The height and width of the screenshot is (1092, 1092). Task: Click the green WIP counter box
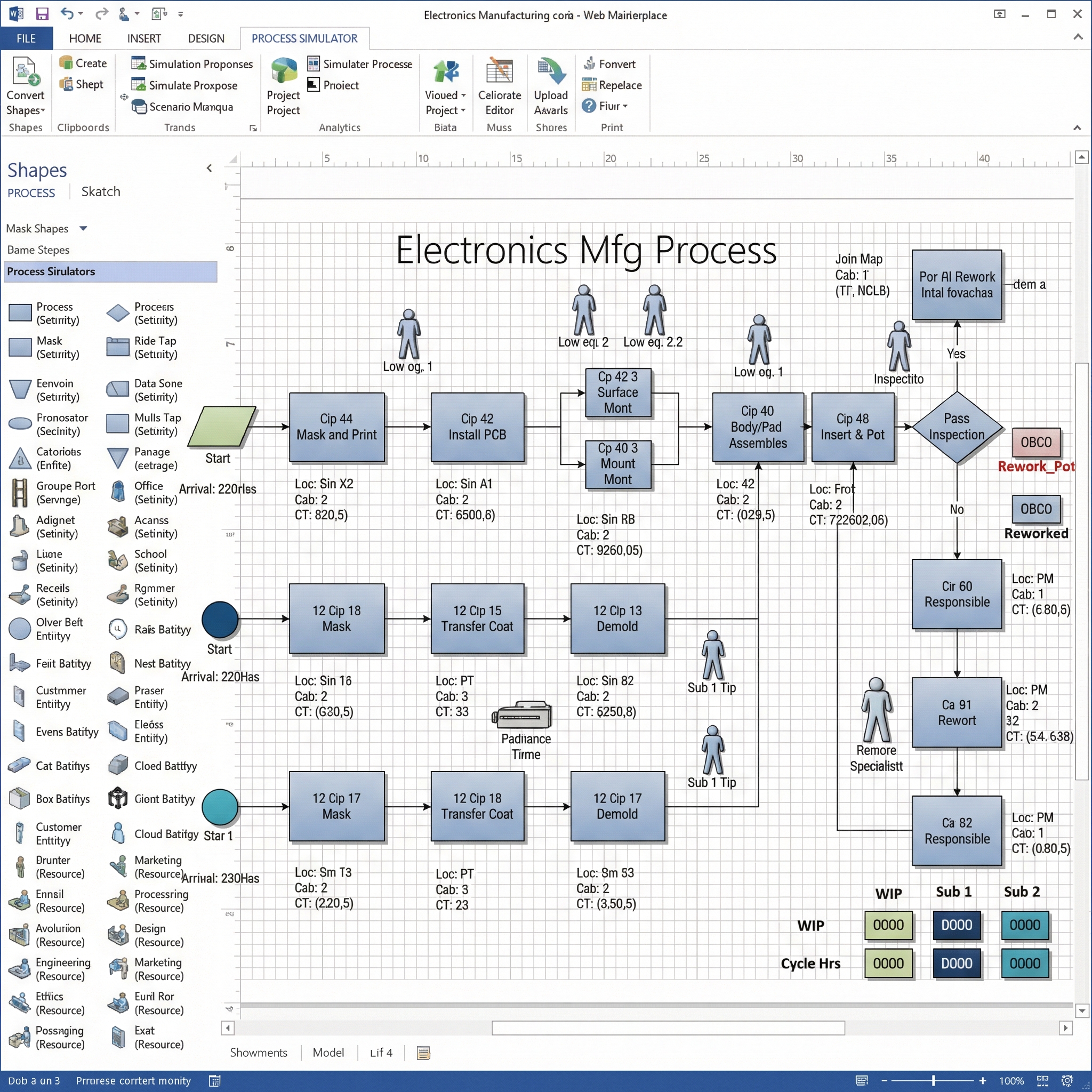[x=888, y=925]
